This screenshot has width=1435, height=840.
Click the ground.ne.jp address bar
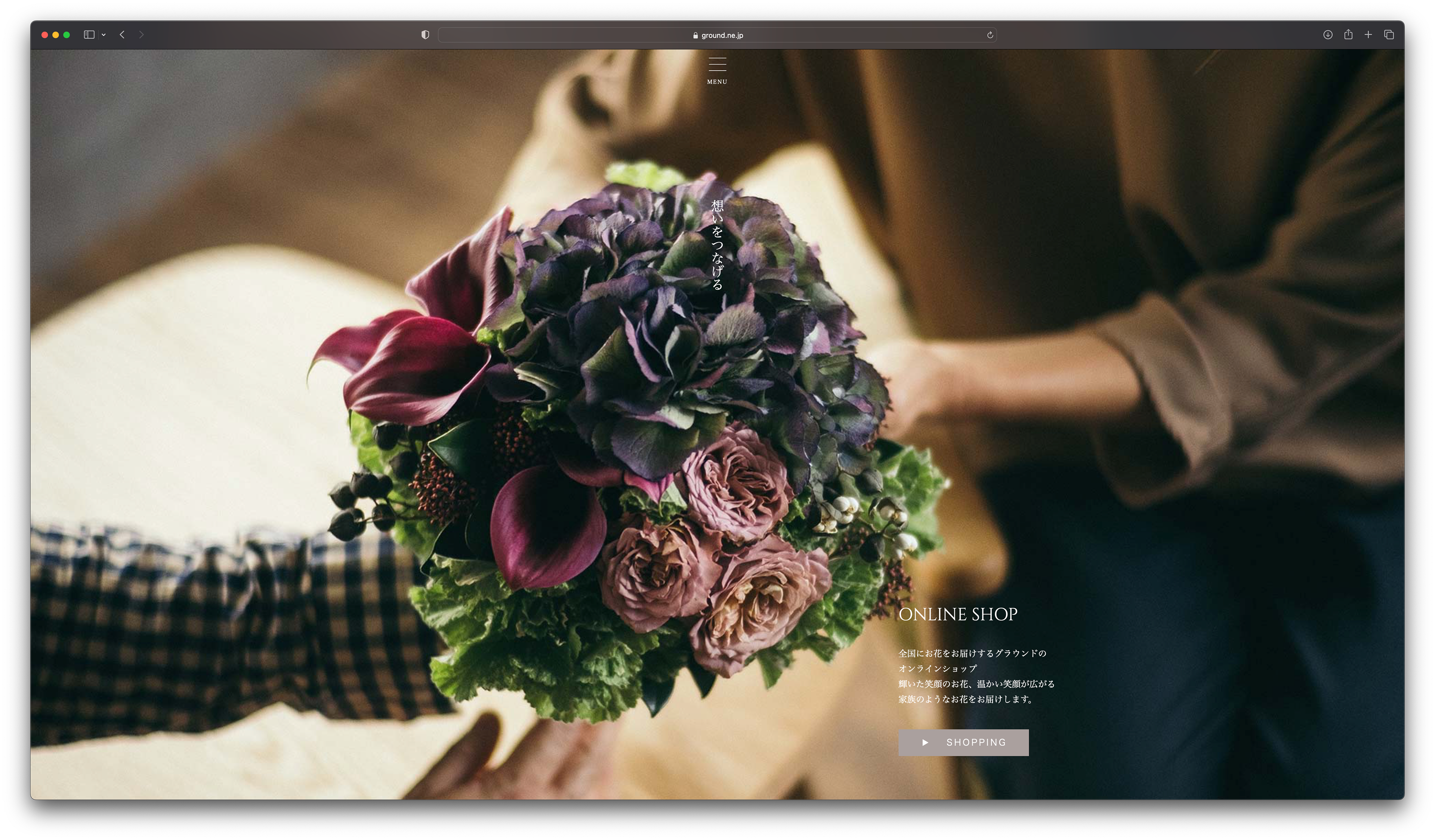coord(722,35)
